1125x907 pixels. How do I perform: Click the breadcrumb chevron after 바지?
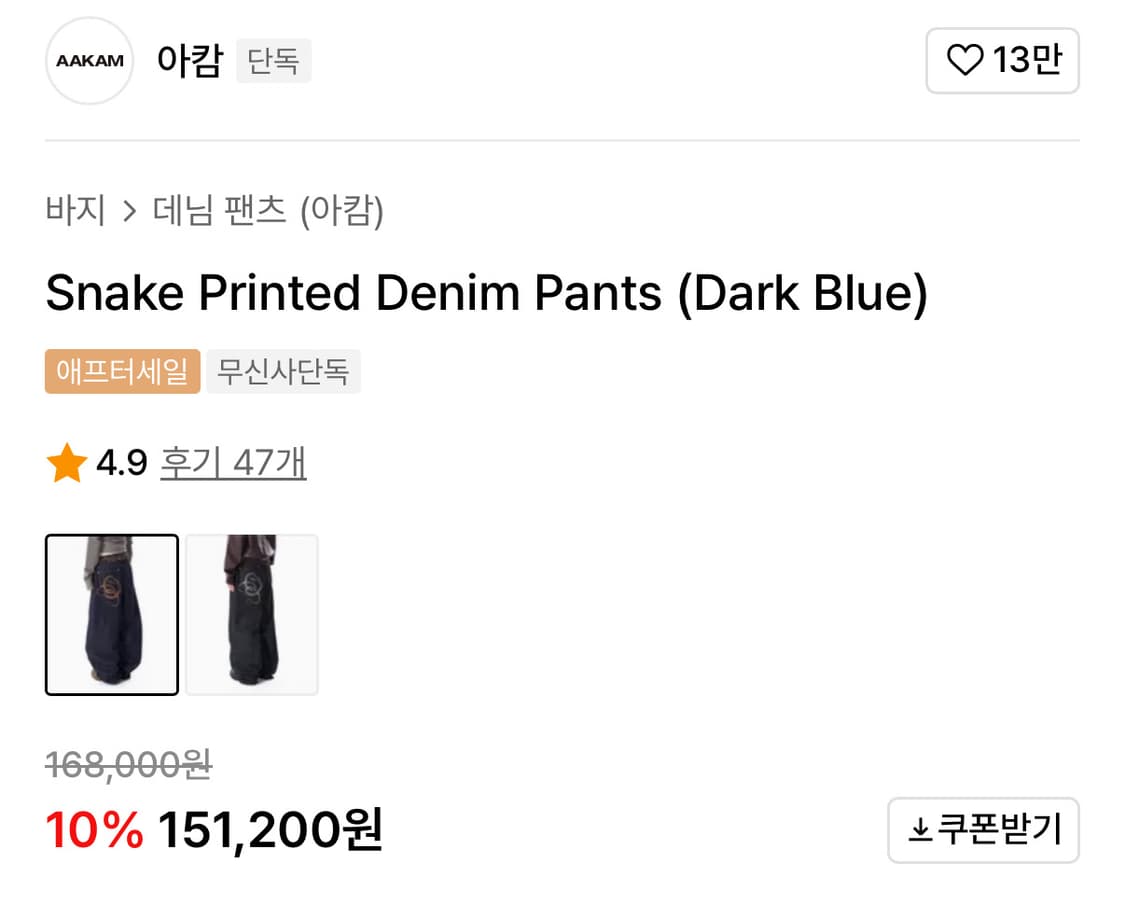pos(129,212)
